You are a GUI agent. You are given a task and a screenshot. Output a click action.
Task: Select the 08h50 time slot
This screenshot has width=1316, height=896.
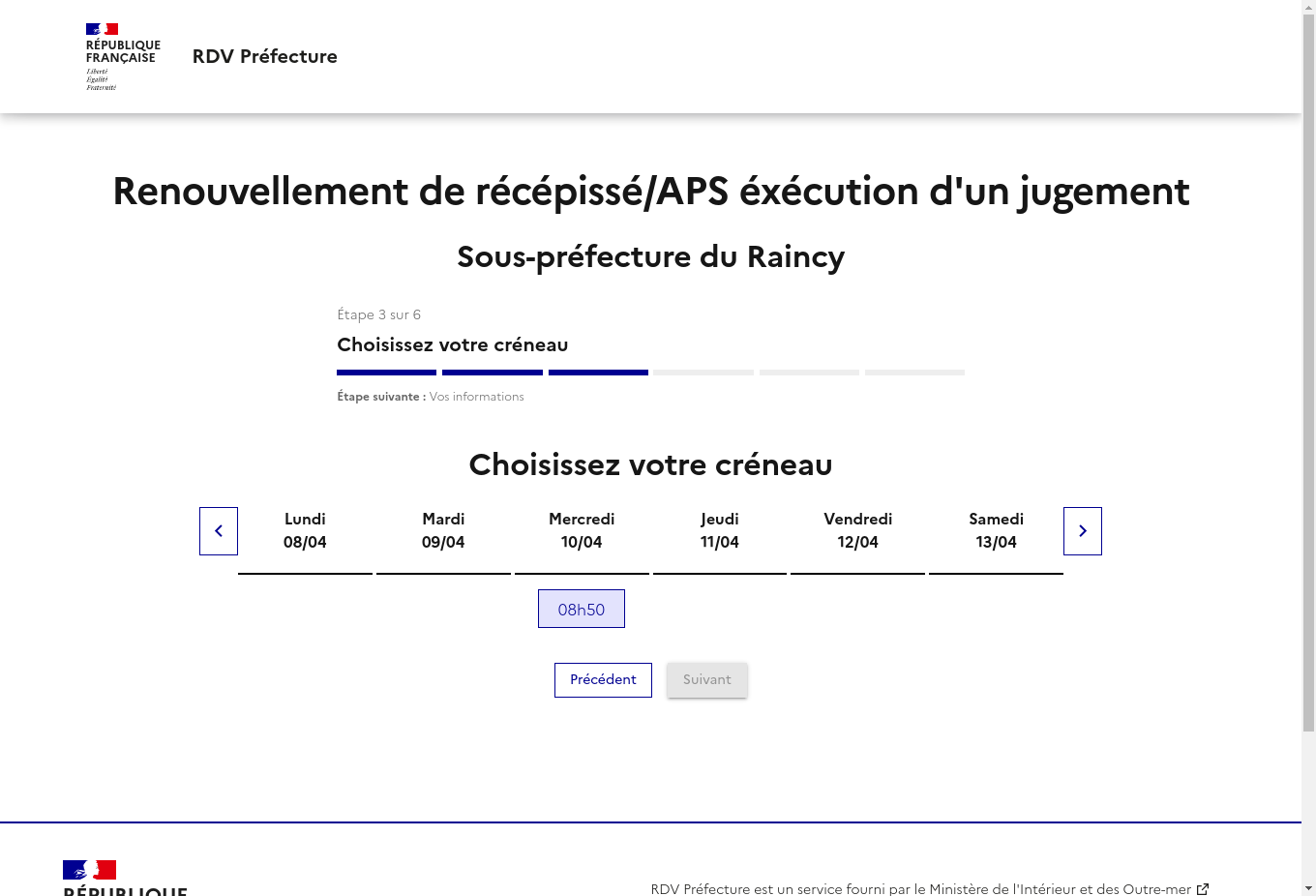coord(582,609)
